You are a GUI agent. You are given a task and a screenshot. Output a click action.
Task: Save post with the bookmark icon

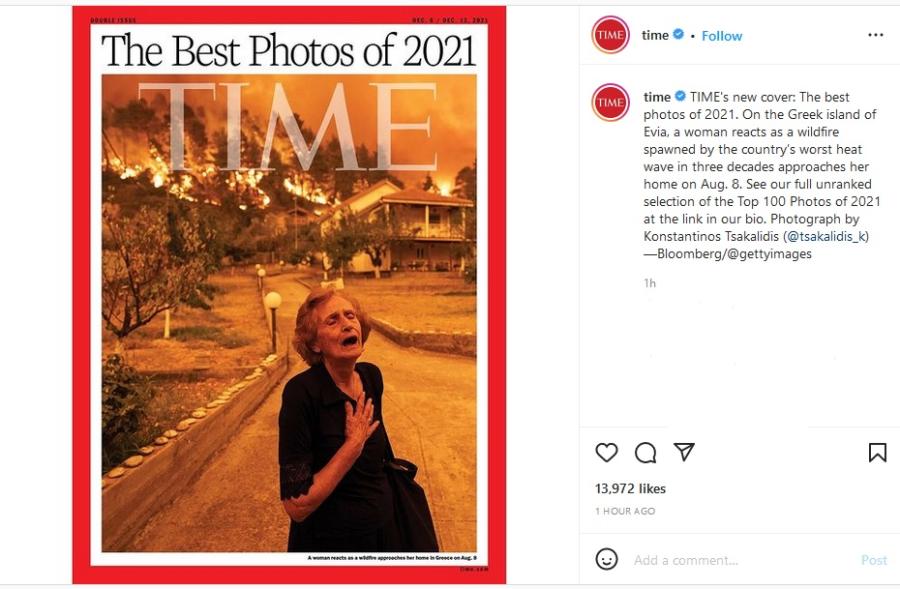[x=877, y=452]
